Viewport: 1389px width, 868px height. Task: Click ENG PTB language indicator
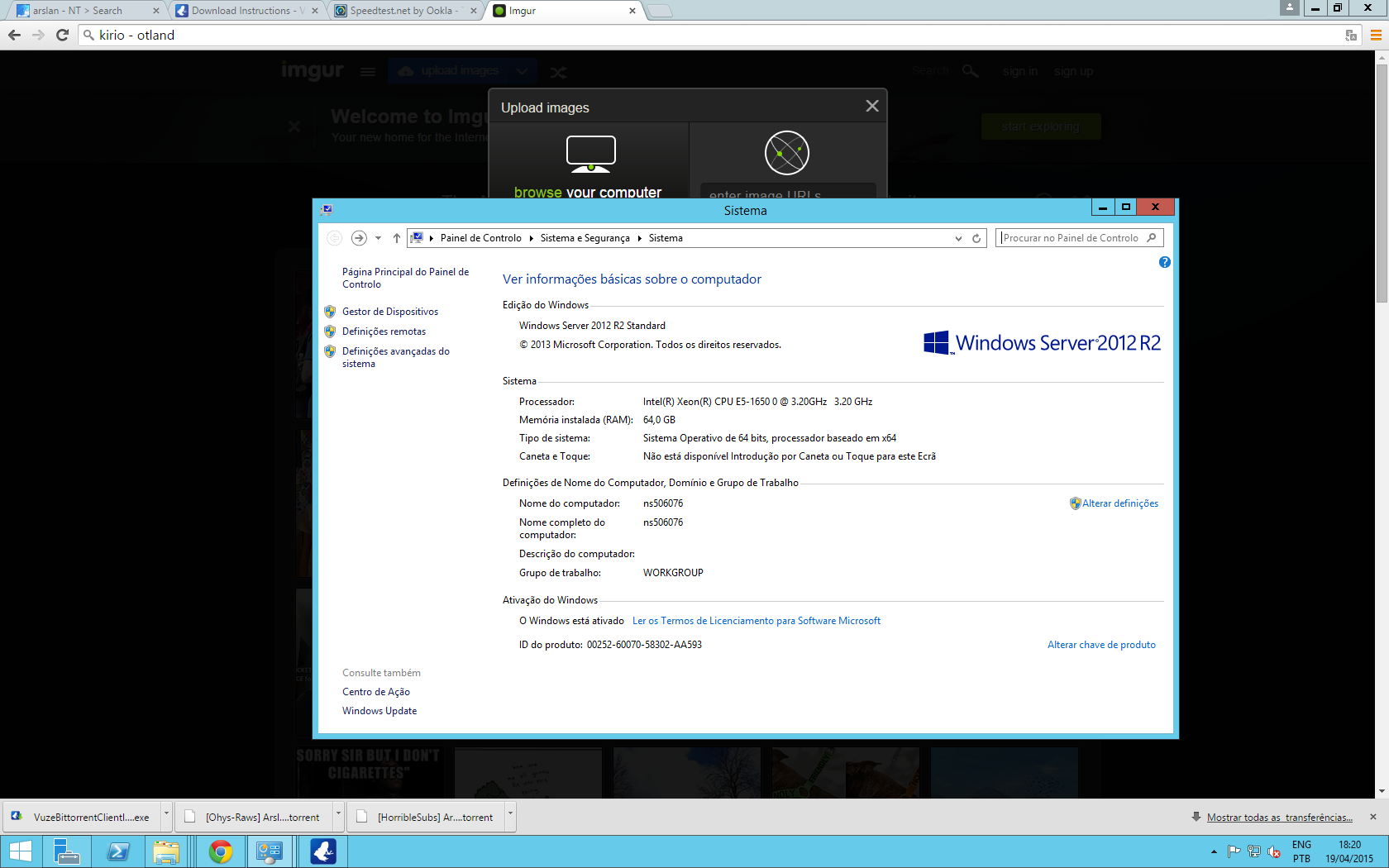(x=1301, y=851)
